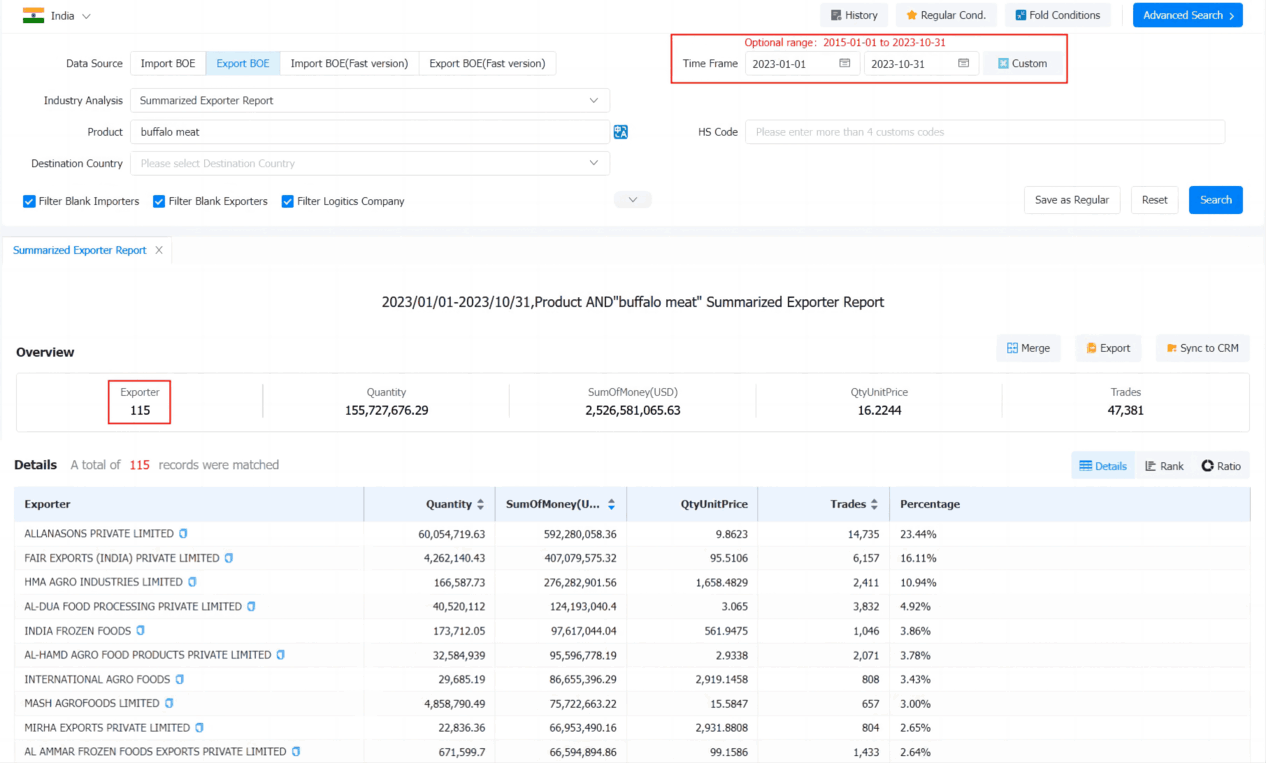Copy INDIA FROZEN FOODS name icon
This screenshot has height=763, width=1266.
pos(140,631)
